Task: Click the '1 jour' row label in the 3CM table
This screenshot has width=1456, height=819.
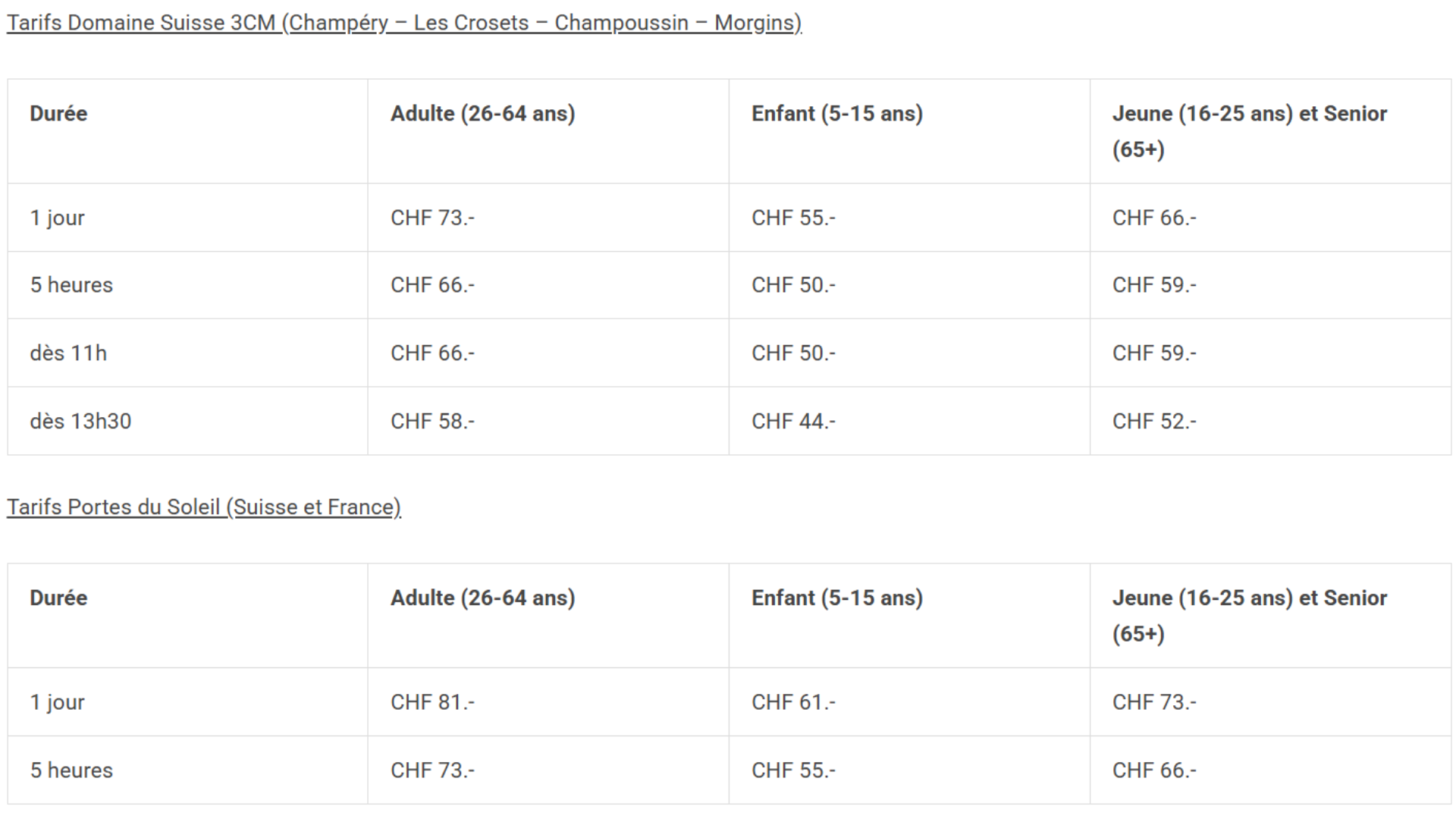Action: click(57, 218)
